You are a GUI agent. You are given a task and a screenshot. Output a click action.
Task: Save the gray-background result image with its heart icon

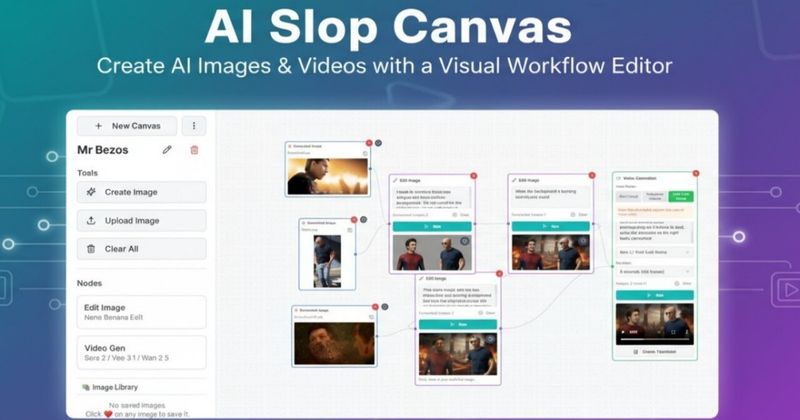pyautogui.click(x=464, y=241)
